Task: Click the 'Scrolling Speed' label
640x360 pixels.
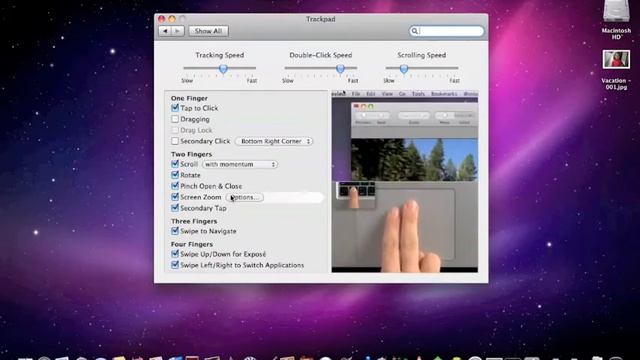Action: click(x=422, y=55)
